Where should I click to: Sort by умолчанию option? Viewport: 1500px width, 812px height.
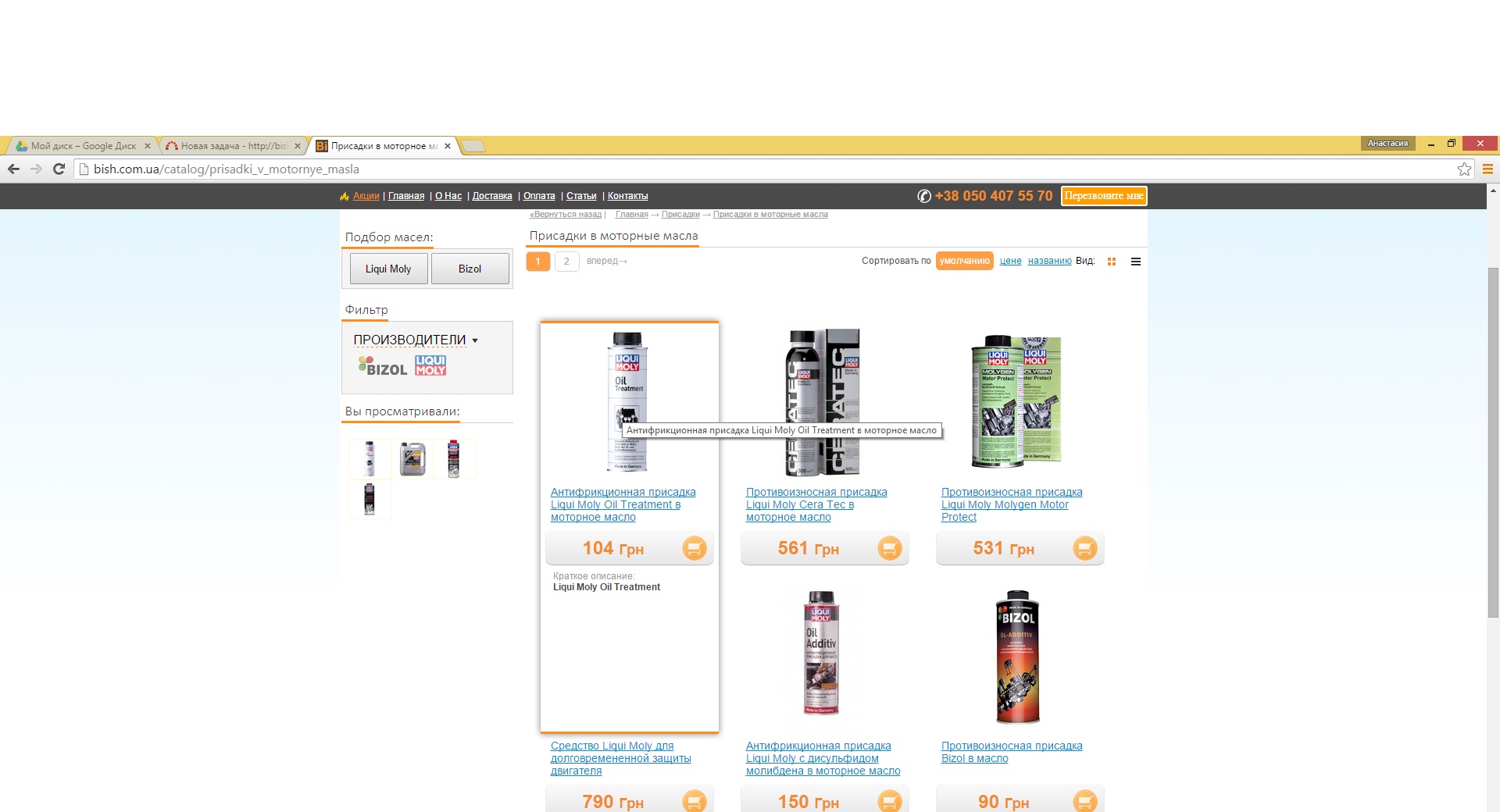tap(964, 261)
